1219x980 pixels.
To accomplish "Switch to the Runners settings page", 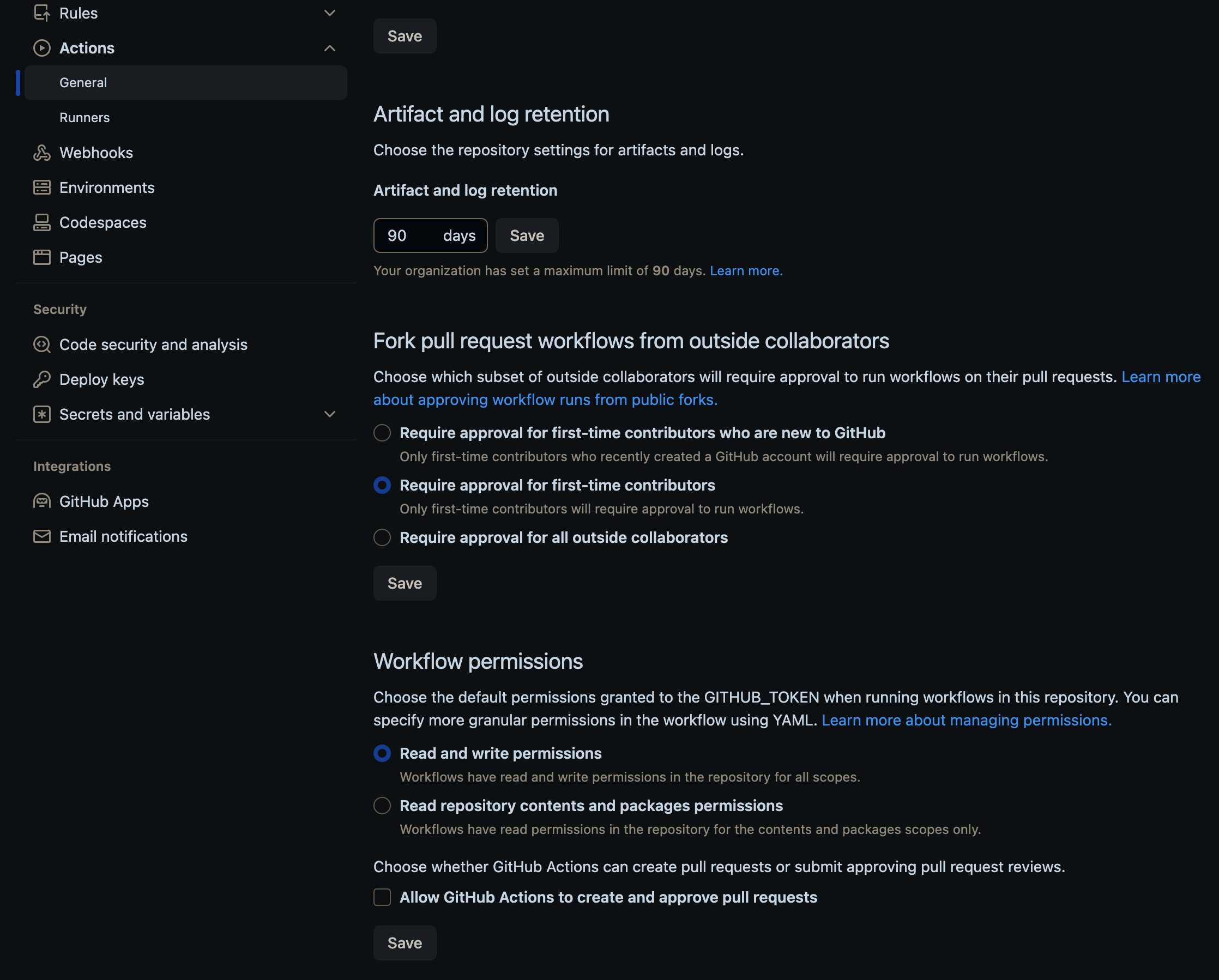I will coord(85,117).
